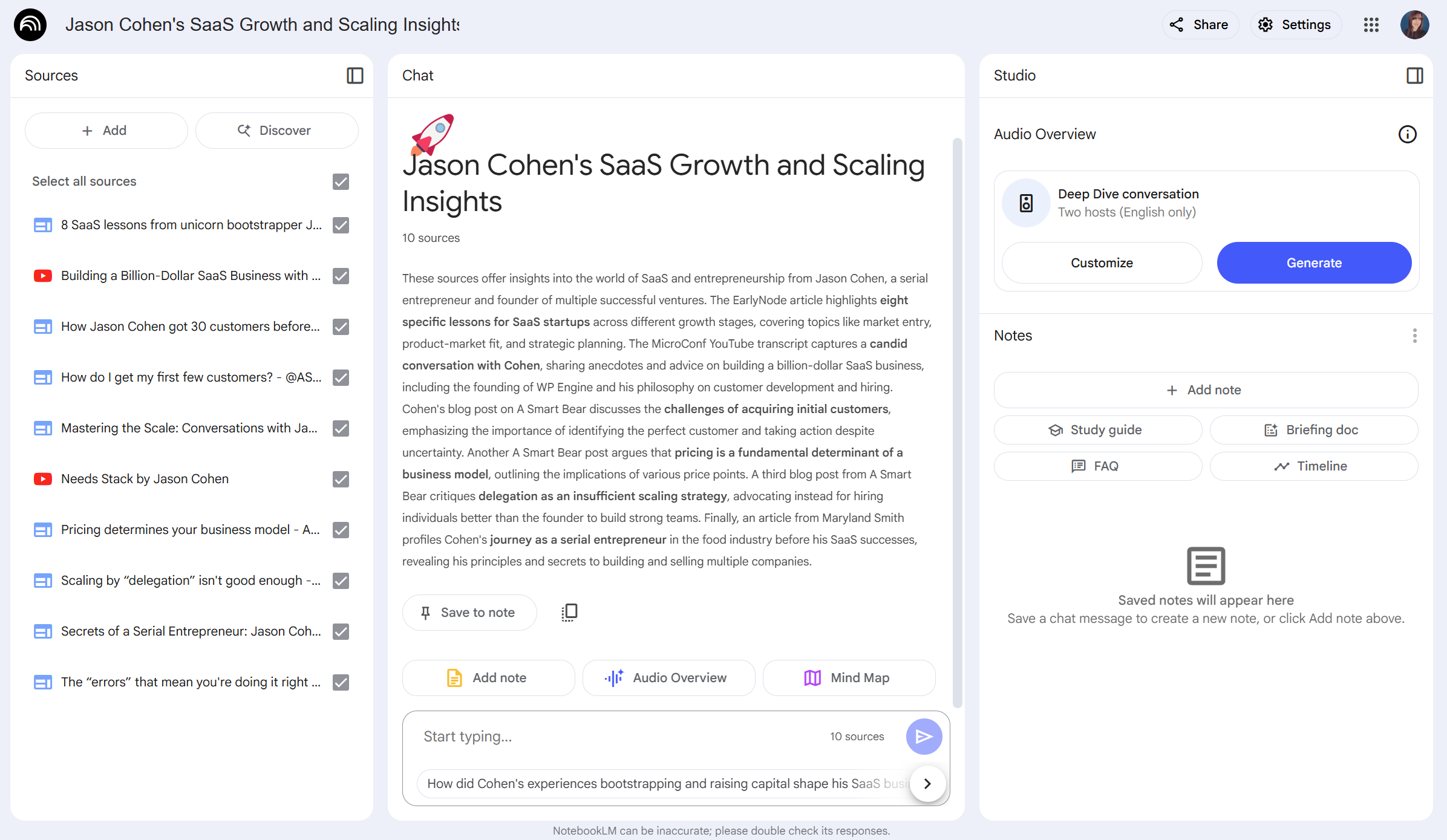
Task: Uncheck Secrets of a Serial Entrepreneur checkbox
Action: [341, 631]
